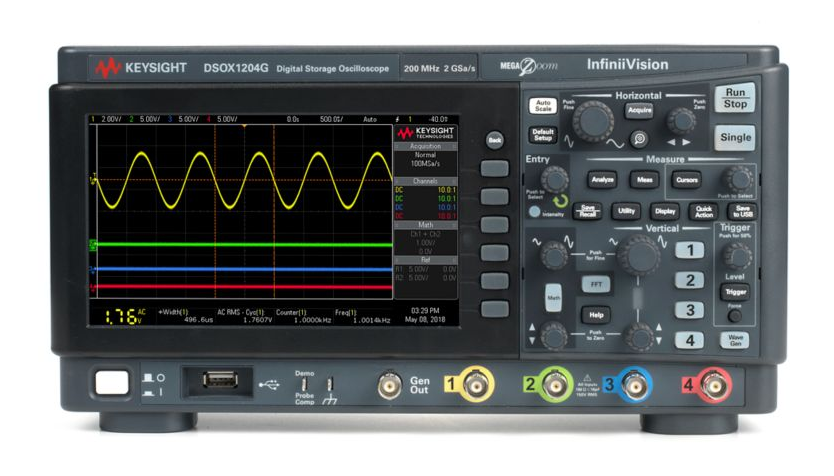Open the Save/Recall menu key
Screen dimensions: 834x476
[587, 211]
